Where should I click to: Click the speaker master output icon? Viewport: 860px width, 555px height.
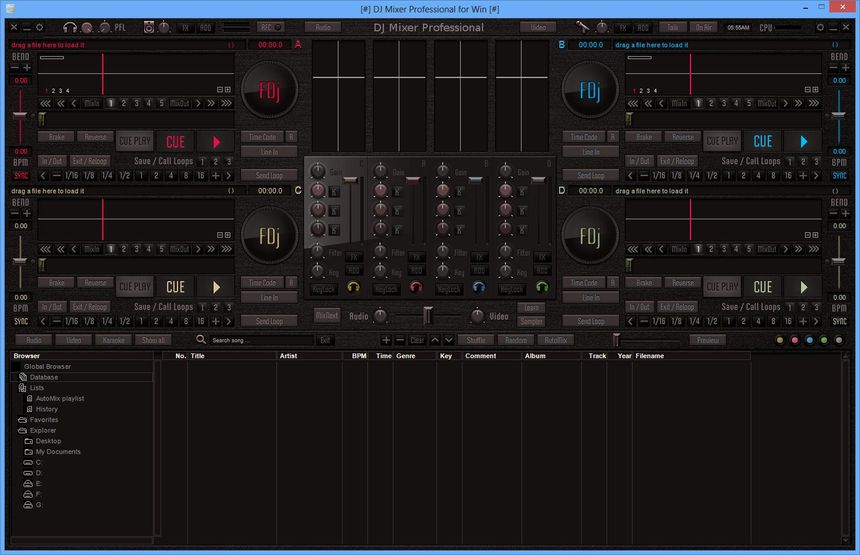149,27
